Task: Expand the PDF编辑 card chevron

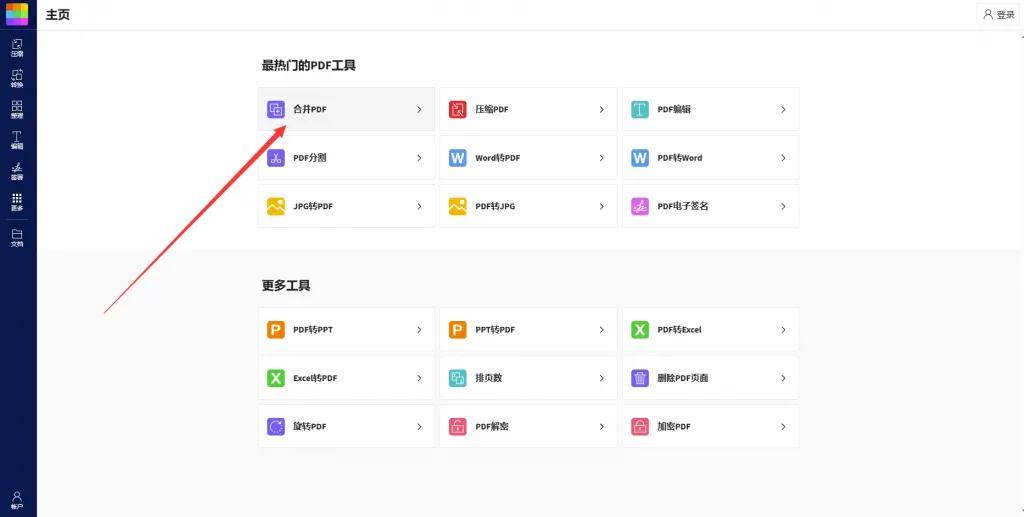Action: click(x=783, y=110)
